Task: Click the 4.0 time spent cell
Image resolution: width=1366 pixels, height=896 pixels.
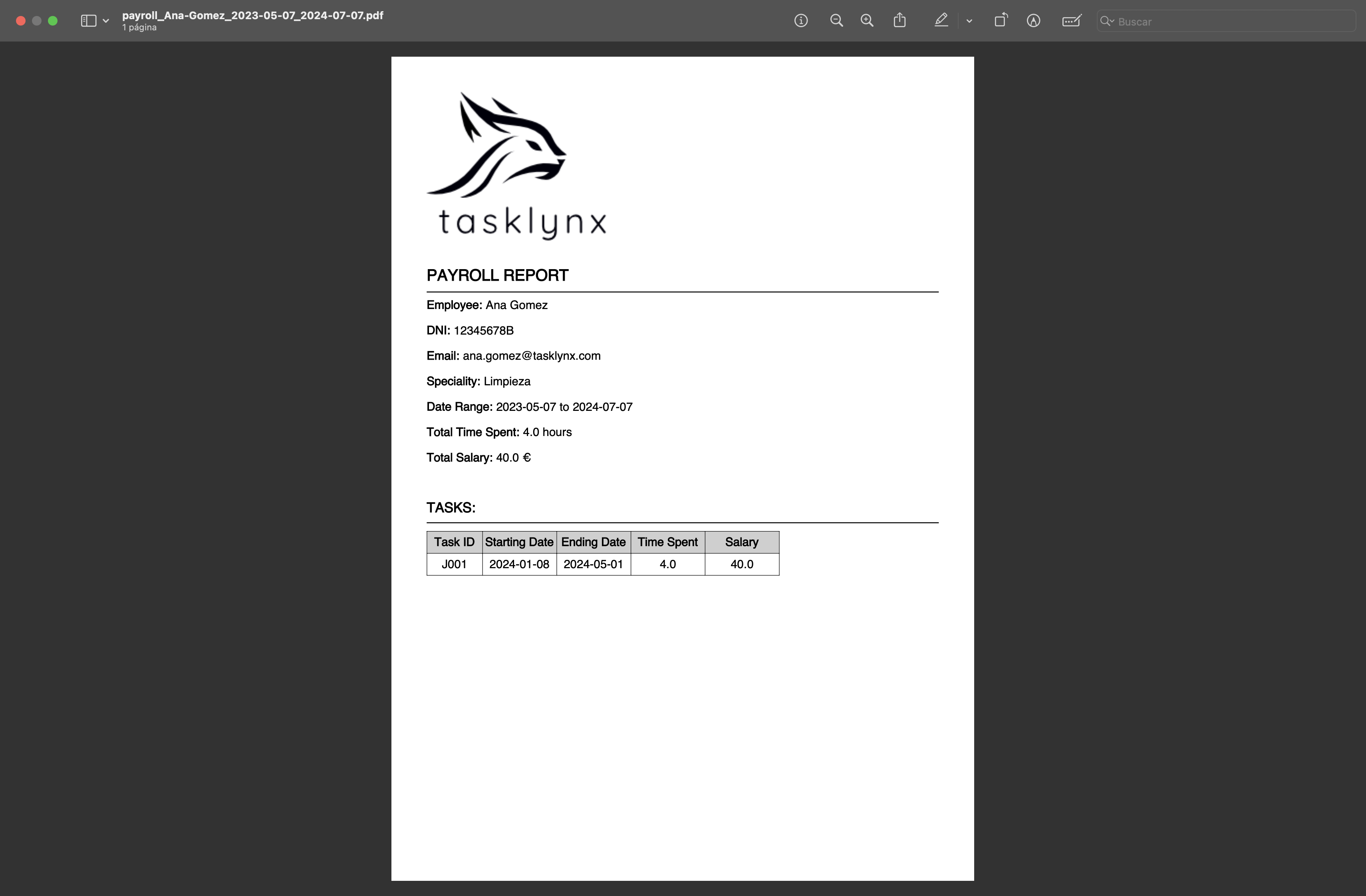Action: pos(667,565)
